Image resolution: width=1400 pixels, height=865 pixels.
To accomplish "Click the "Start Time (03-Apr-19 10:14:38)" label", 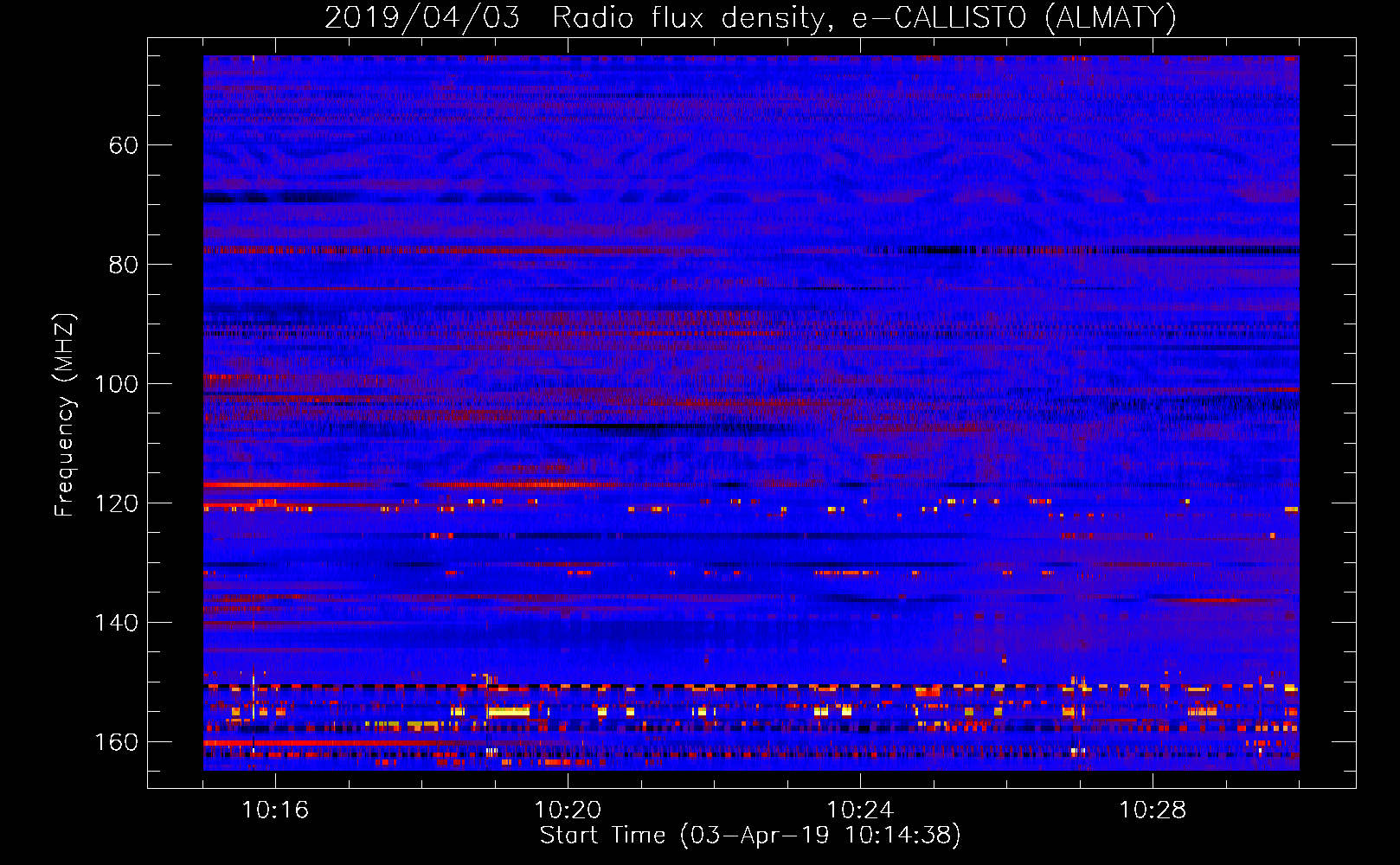I will [750, 836].
